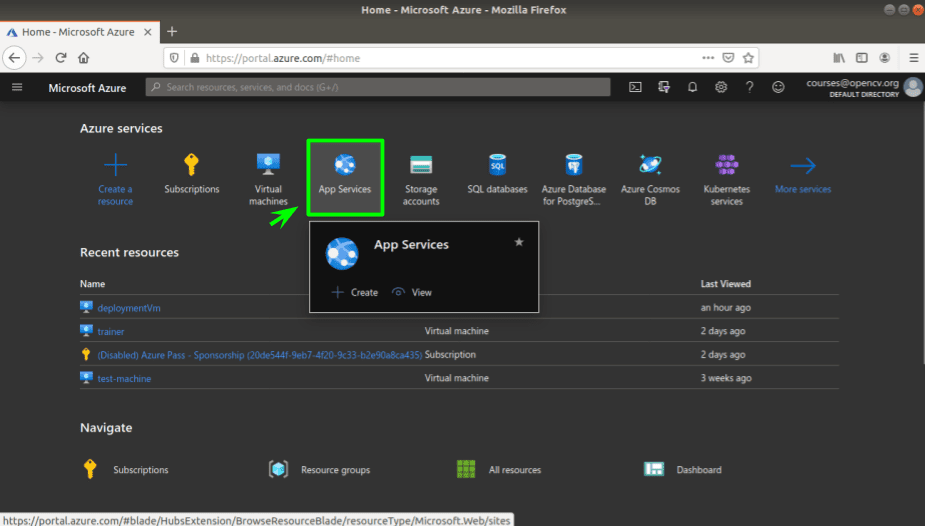Click the Firefox home button
Image resolution: width=925 pixels, height=526 pixels.
point(84,58)
